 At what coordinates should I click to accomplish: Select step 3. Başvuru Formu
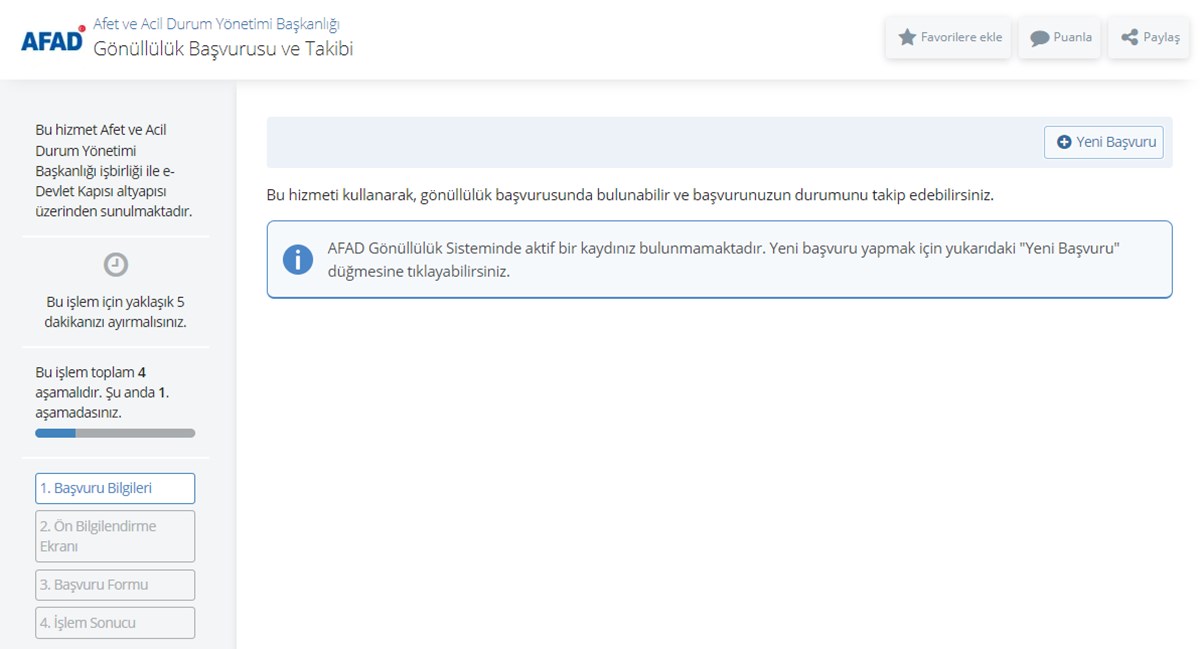pyautogui.click(x=115, y=585)
